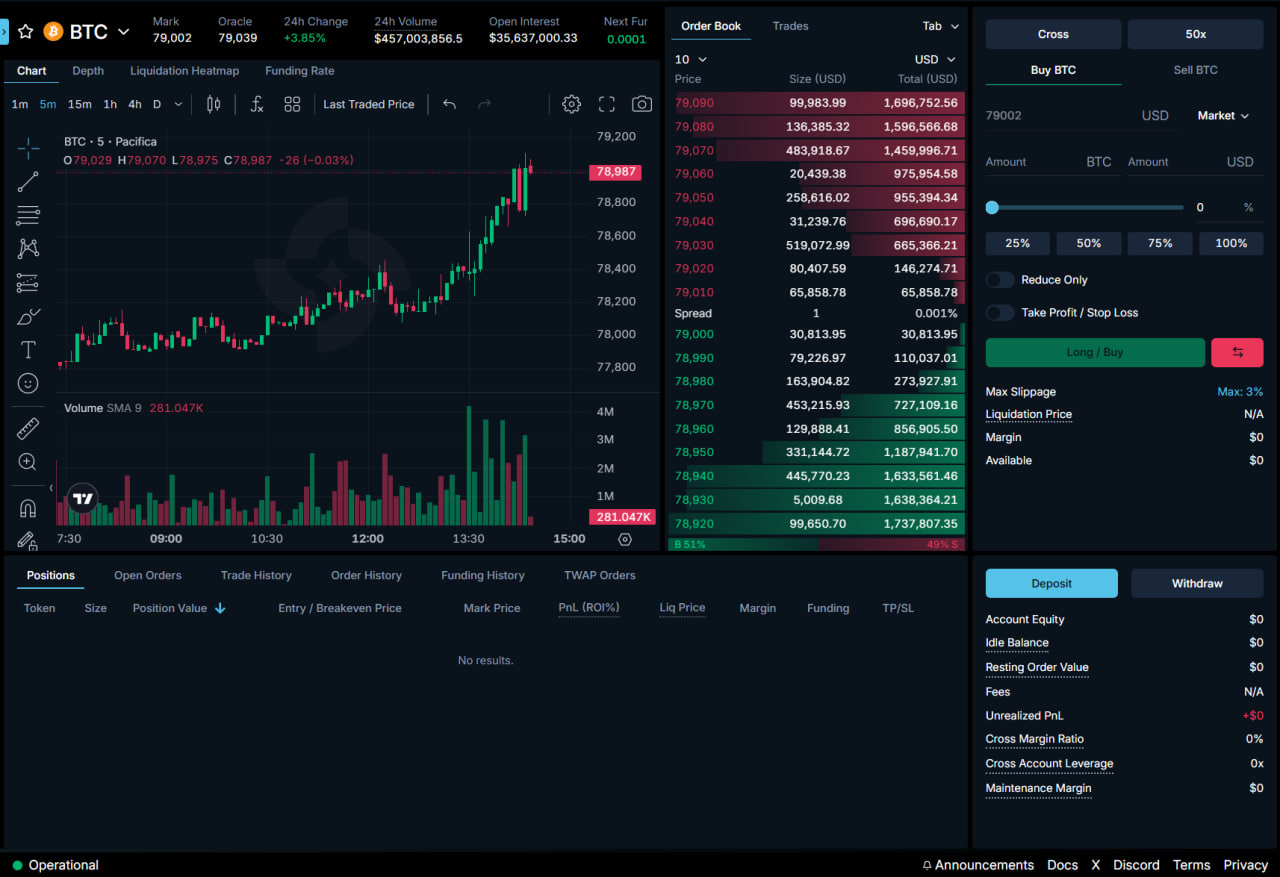
Task: Select the 1m timeframe
Action: pyautogui.click(x=20, y=104)
